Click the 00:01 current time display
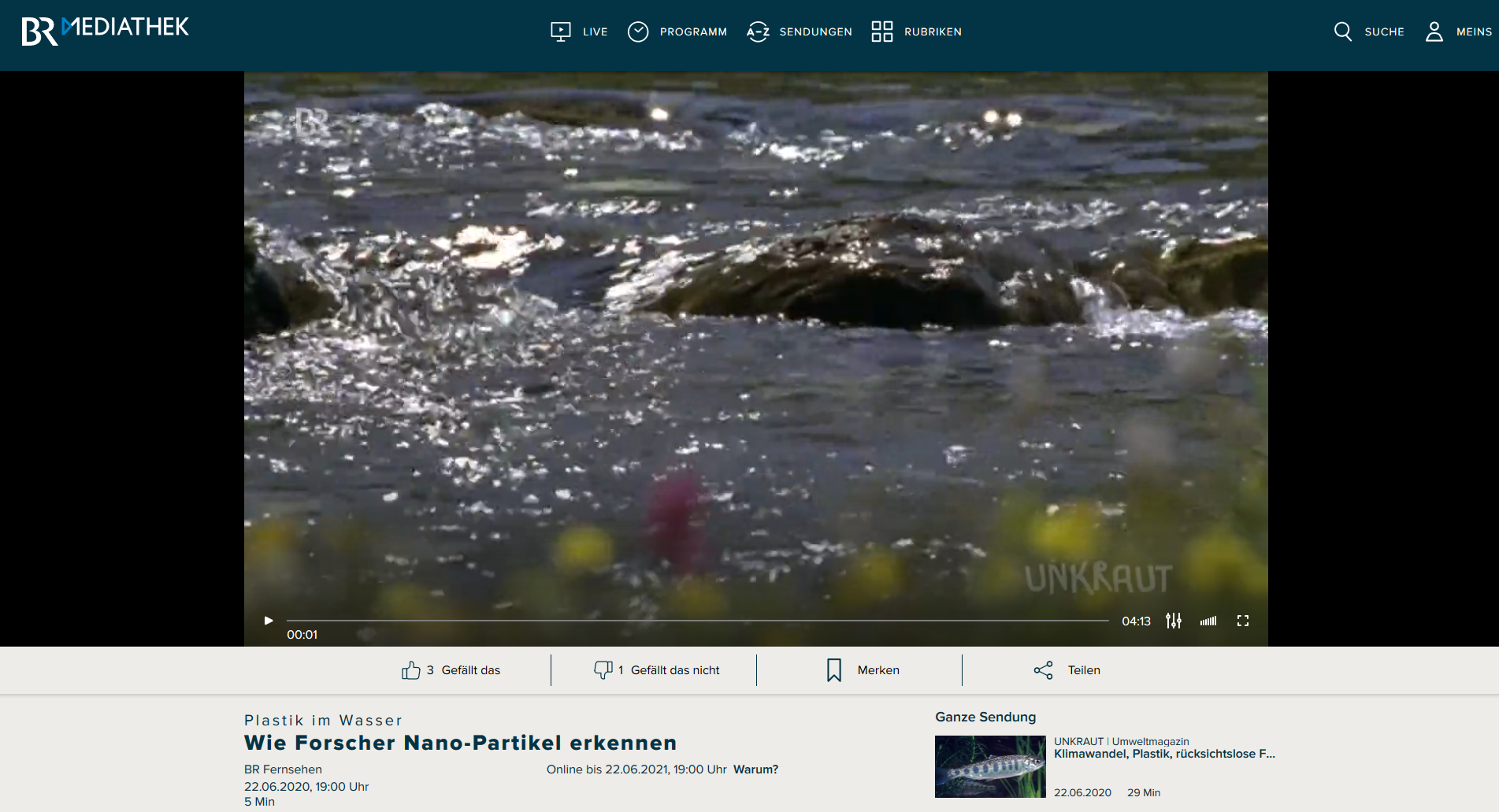This screenshot has height=812, width=1499. 302,635
